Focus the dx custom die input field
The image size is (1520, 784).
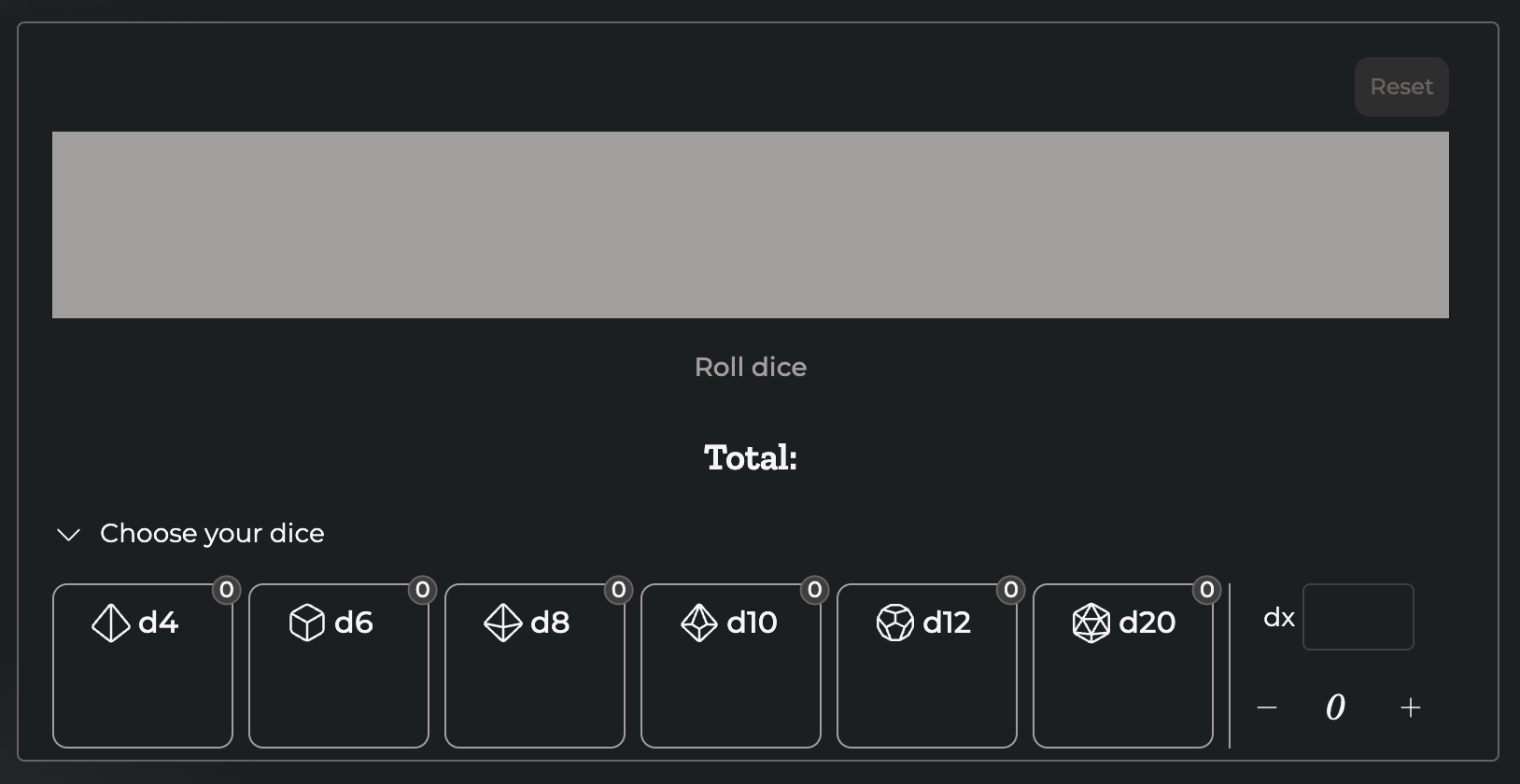[1358, 617]
